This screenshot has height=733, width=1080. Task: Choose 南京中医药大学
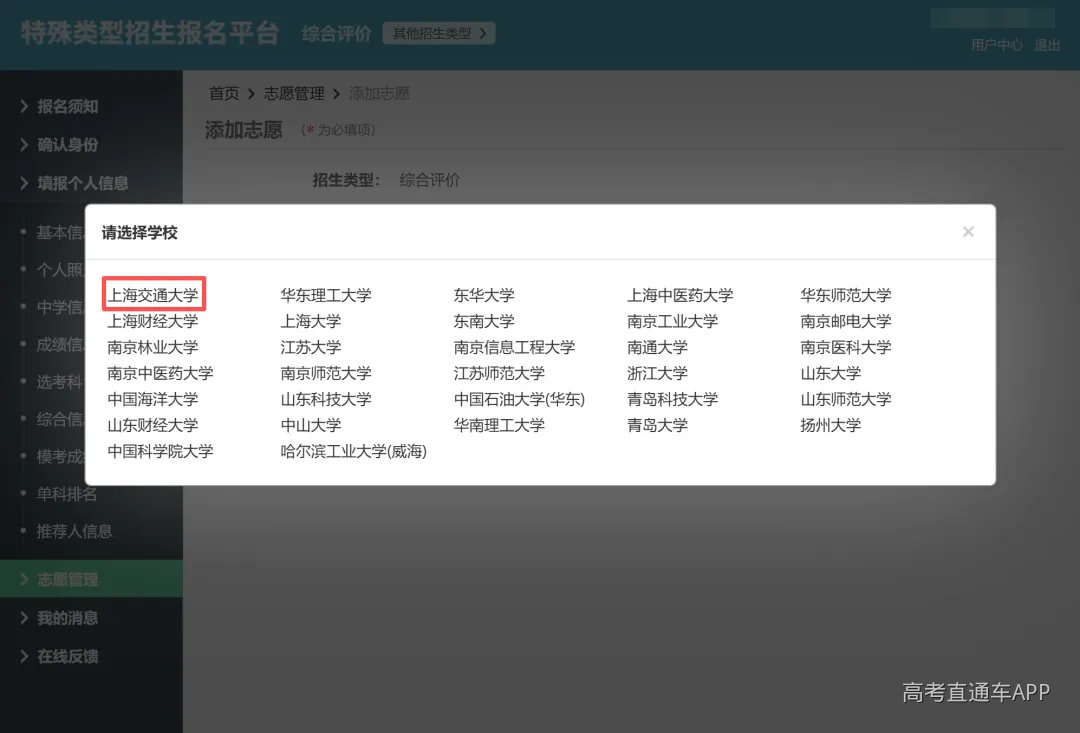[160, 373]
